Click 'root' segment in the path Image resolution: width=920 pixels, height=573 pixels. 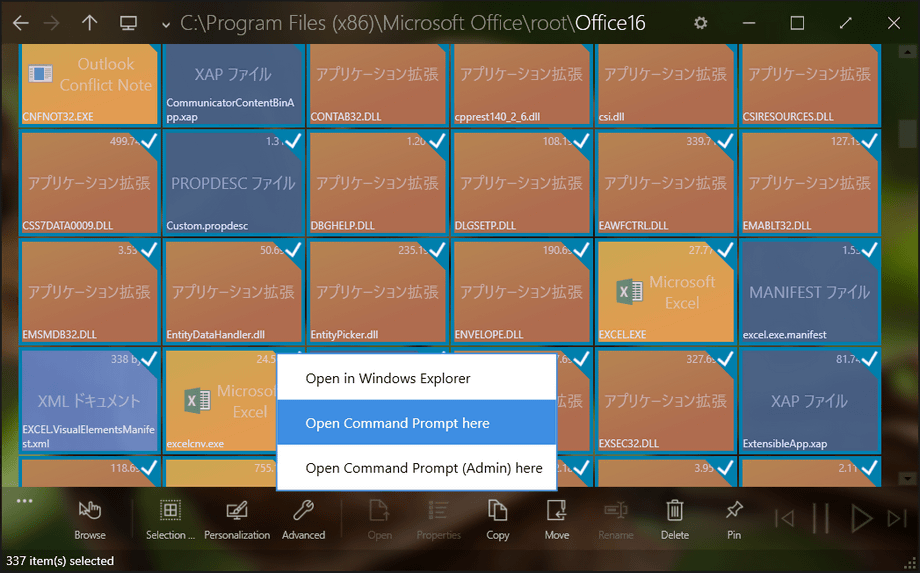point(548,23)
